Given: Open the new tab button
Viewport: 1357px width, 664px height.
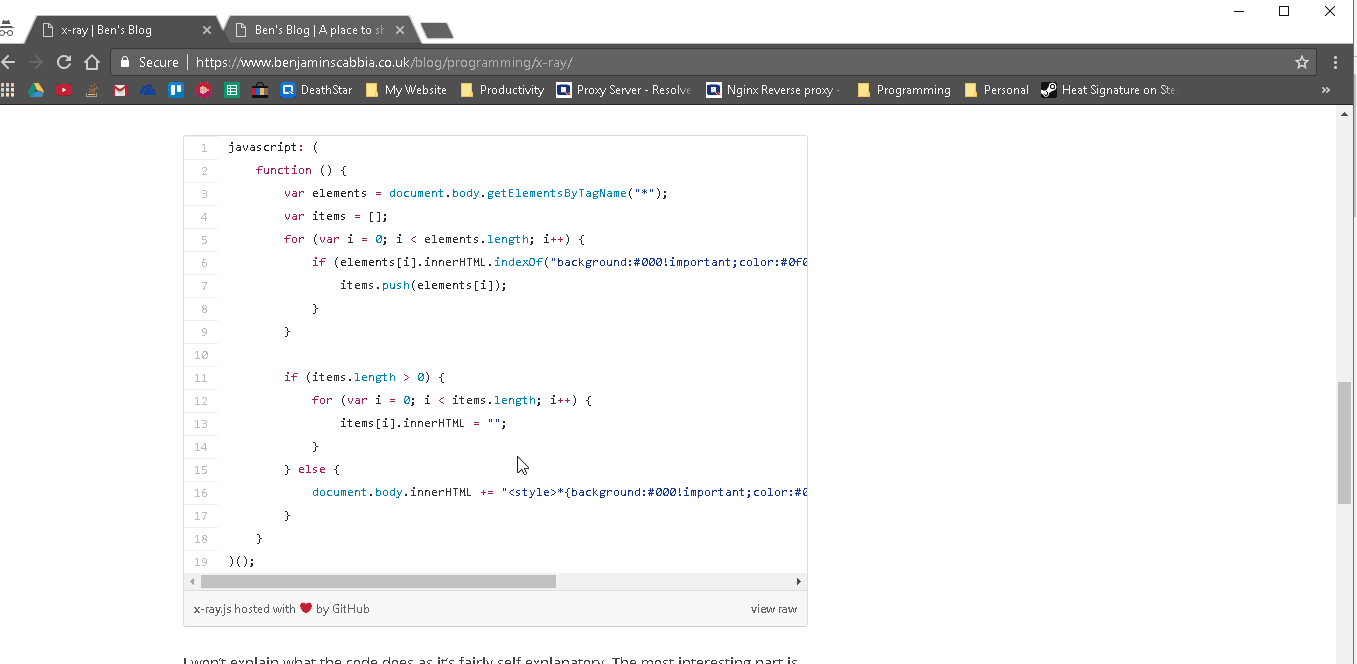Looking at the screenshot, I should pos(437,31).
